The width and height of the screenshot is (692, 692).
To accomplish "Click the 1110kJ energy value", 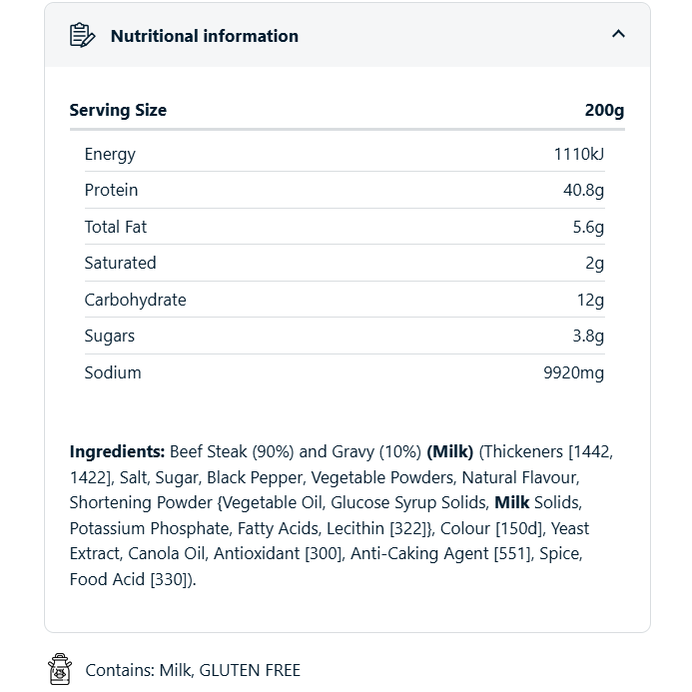I will pos(578,154).
